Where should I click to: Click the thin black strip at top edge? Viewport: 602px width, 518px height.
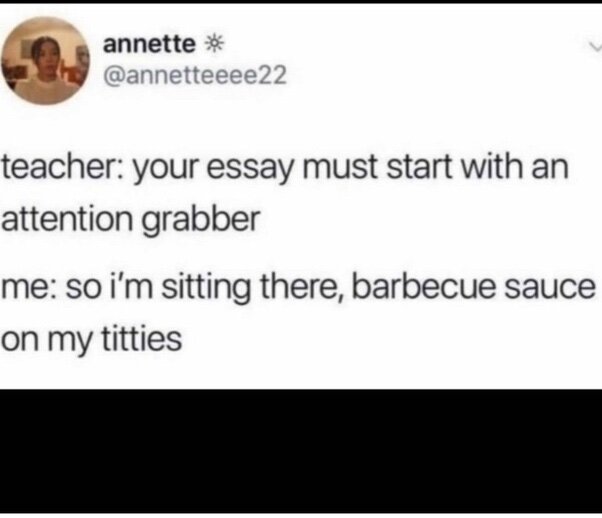point(301,2)
